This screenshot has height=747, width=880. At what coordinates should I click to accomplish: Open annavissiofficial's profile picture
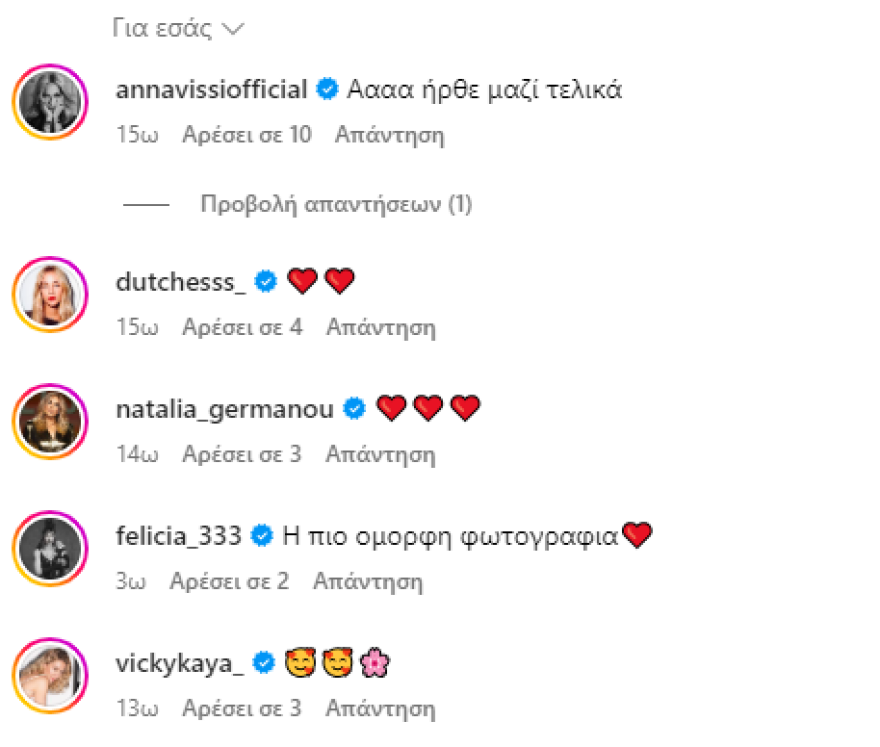(x=51, y=102)
